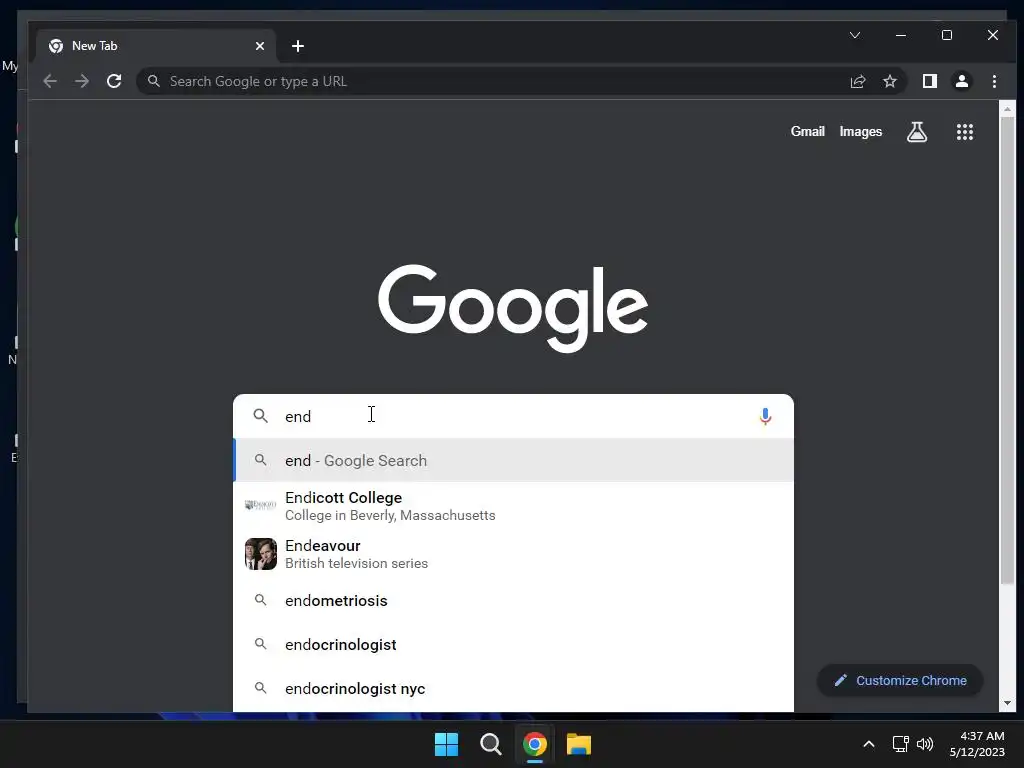The height and width of the screenshot is (768, 1024).
Task: Open Gmail link
Action: click(x=808, y=131)
